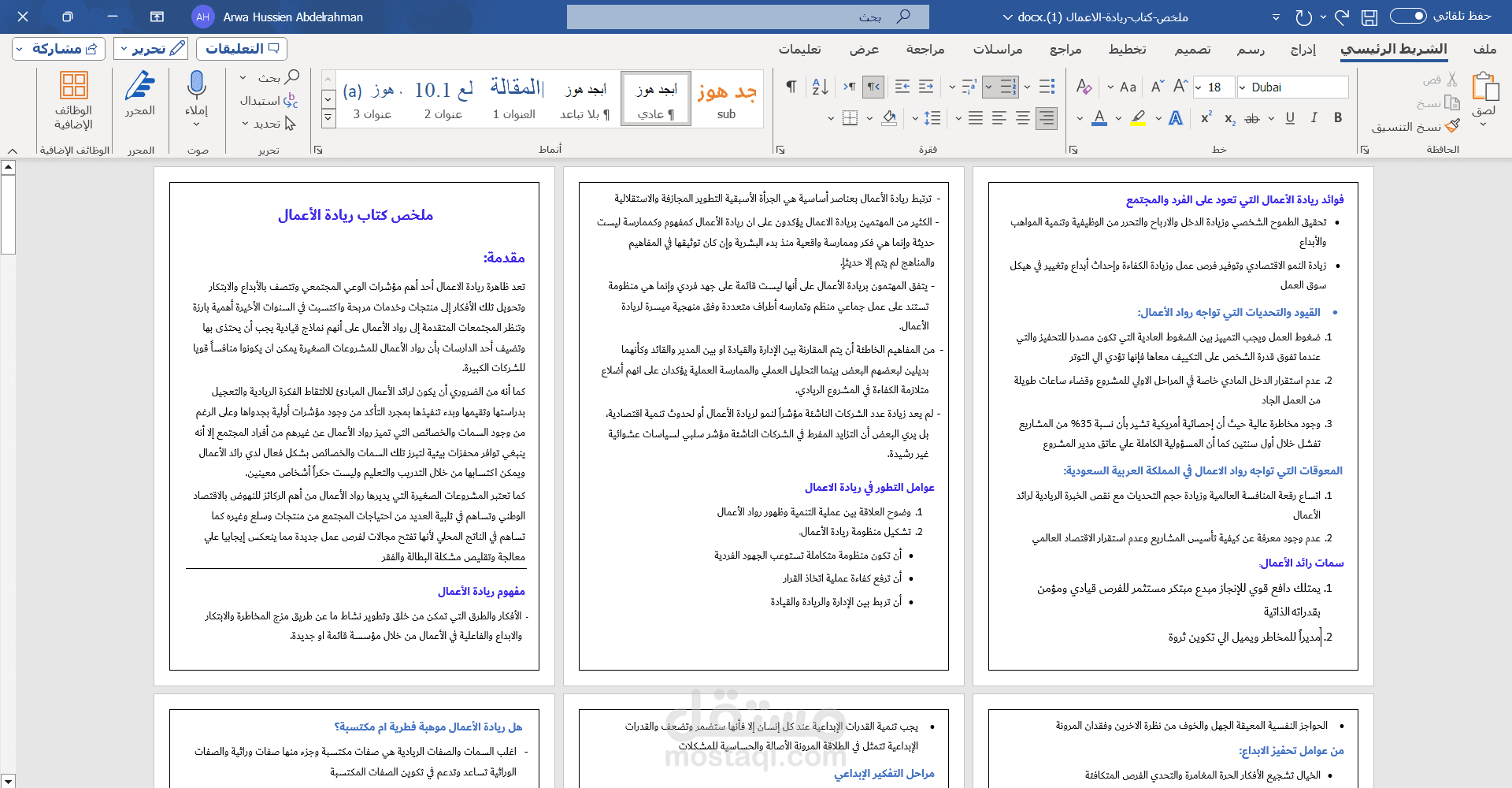Open the ملف (File) tab
The image size is (1512, 788).
tap(1484, 49)
